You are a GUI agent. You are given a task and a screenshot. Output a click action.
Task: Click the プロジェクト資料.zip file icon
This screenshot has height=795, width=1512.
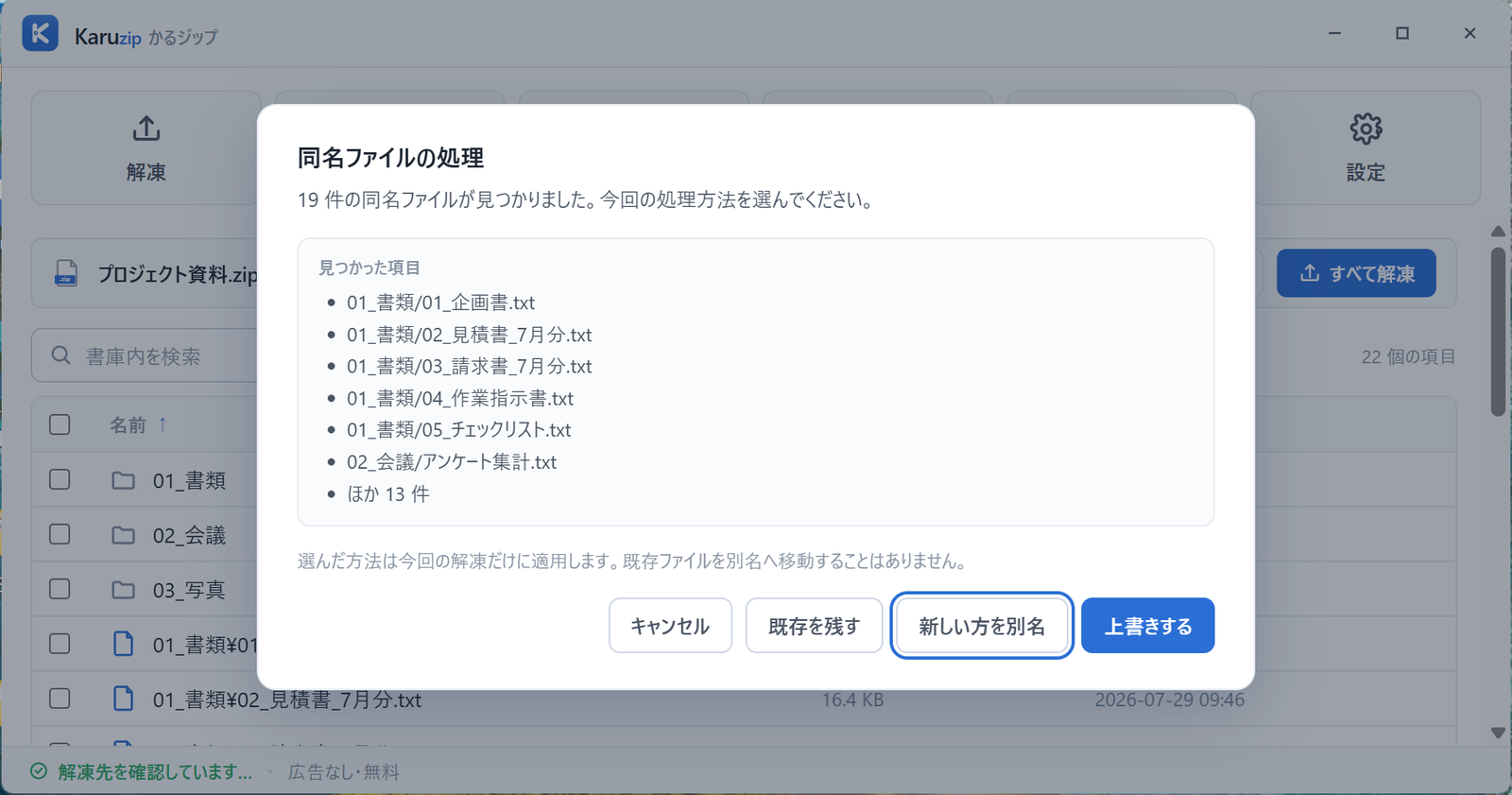[66, 273]
